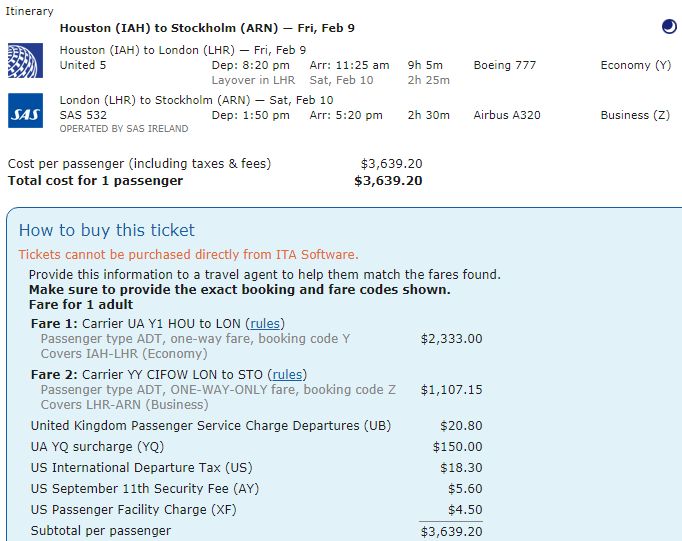Click the SAS airline logo
682x541 pixels.
pos(25,110)
